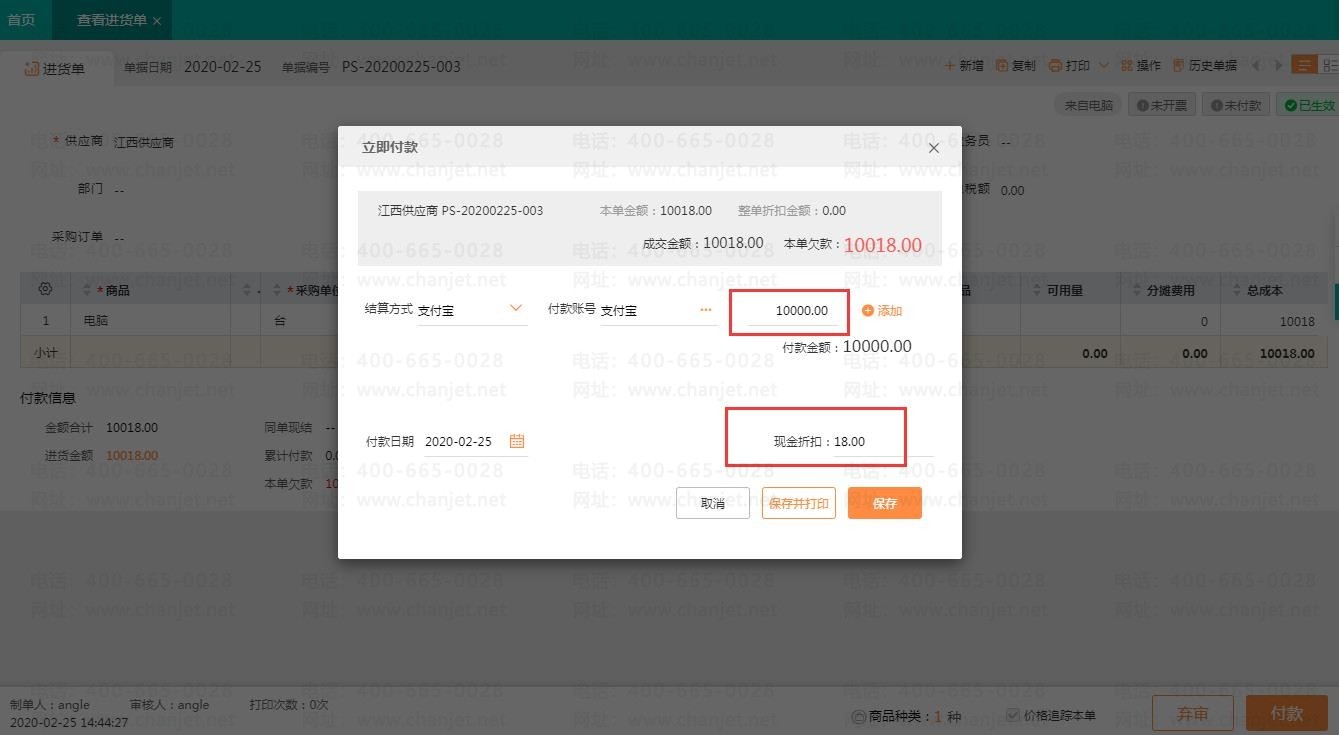Click the 单据编号 PS-20200225-003 in the header
Image resolution: width=1339 pixels, height=735 pixels.
point(401,67)
